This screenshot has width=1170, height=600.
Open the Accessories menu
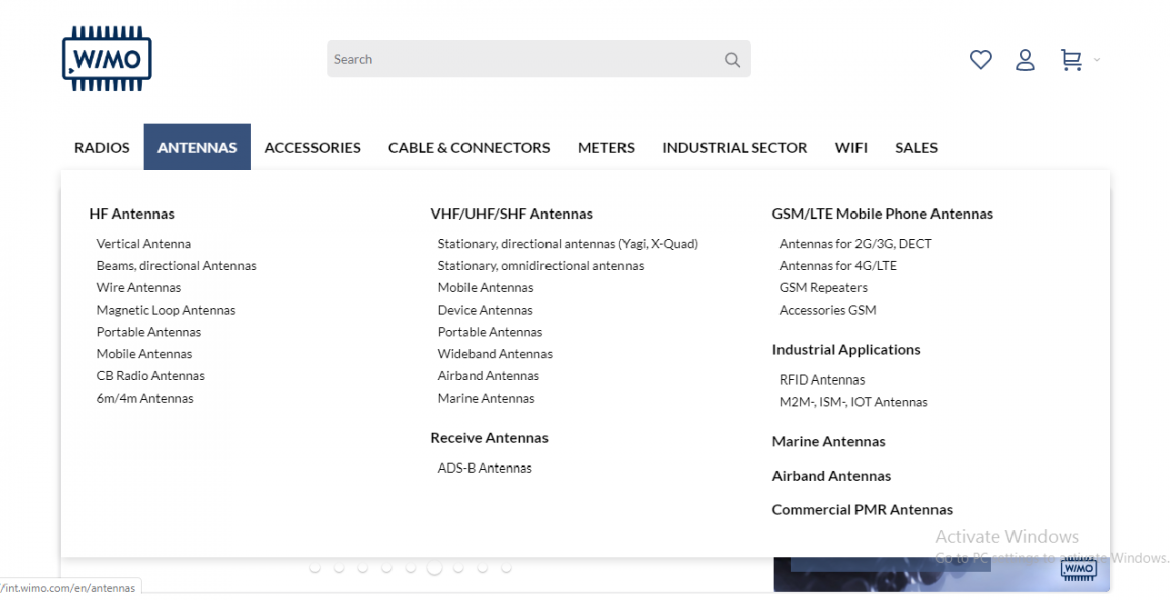[x=312, y=147]
